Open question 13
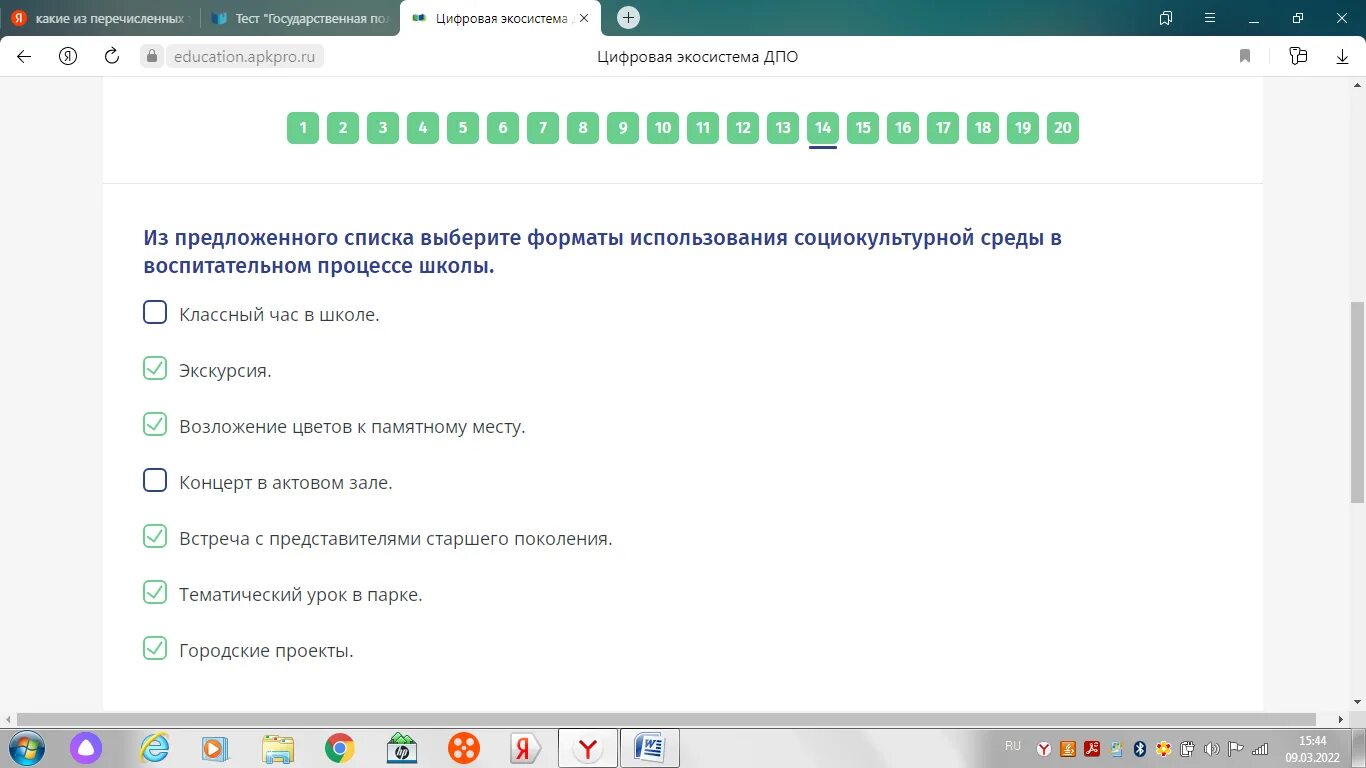This screenshot has height=768, width=1366. pos(783,128)
